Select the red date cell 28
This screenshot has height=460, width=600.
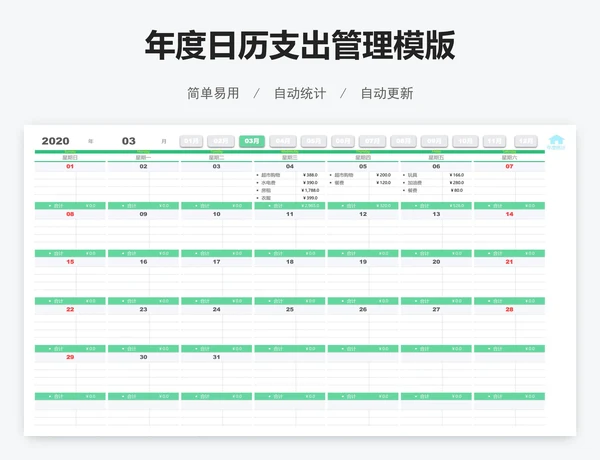point(509,309)
